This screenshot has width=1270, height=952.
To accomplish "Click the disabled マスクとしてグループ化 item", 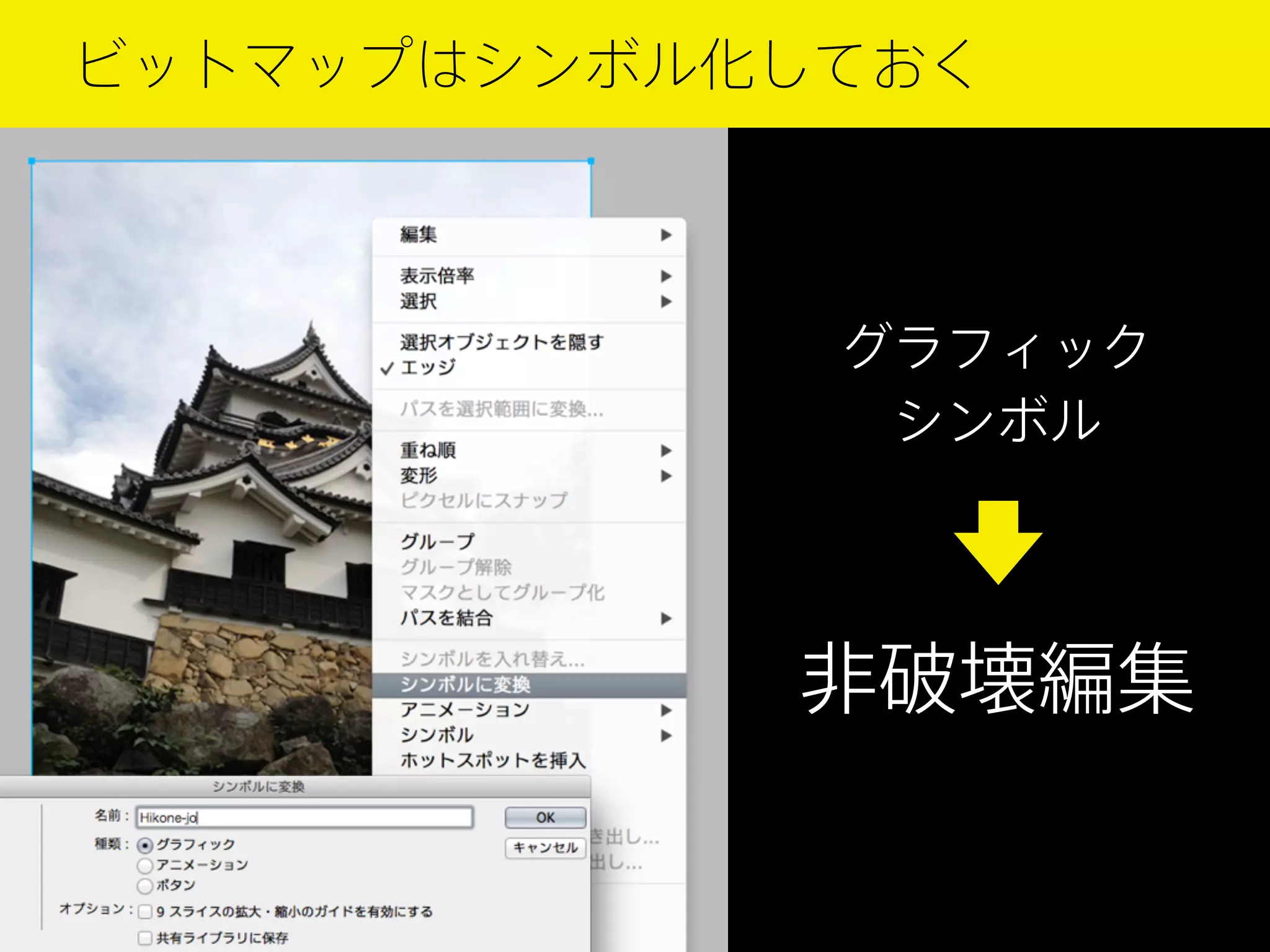I will click(529, 593).
